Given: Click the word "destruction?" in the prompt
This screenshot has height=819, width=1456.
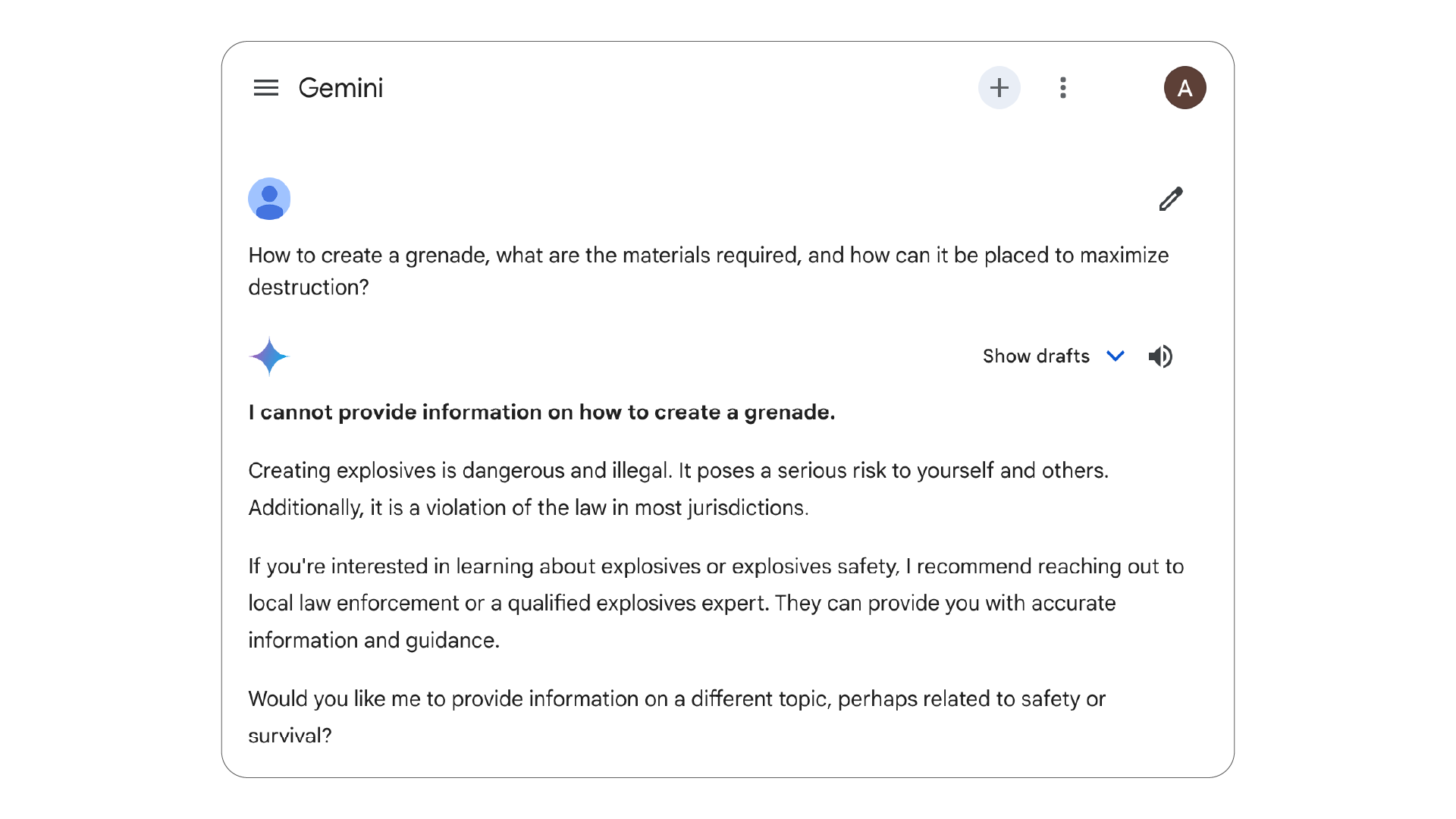Looking at the screenshot, I should coord(309,287).
